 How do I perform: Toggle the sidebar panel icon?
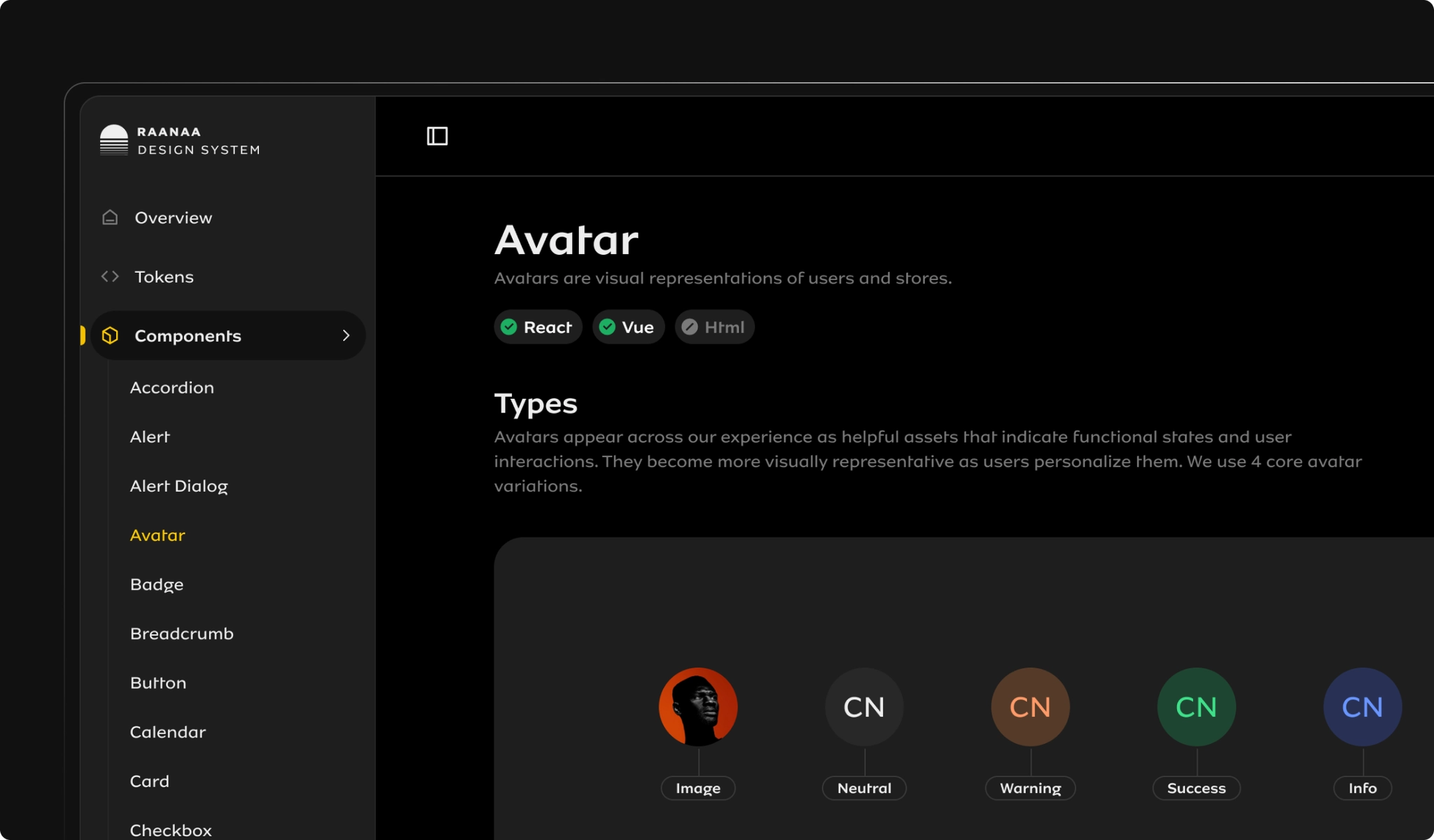click(x=438, y=136)
